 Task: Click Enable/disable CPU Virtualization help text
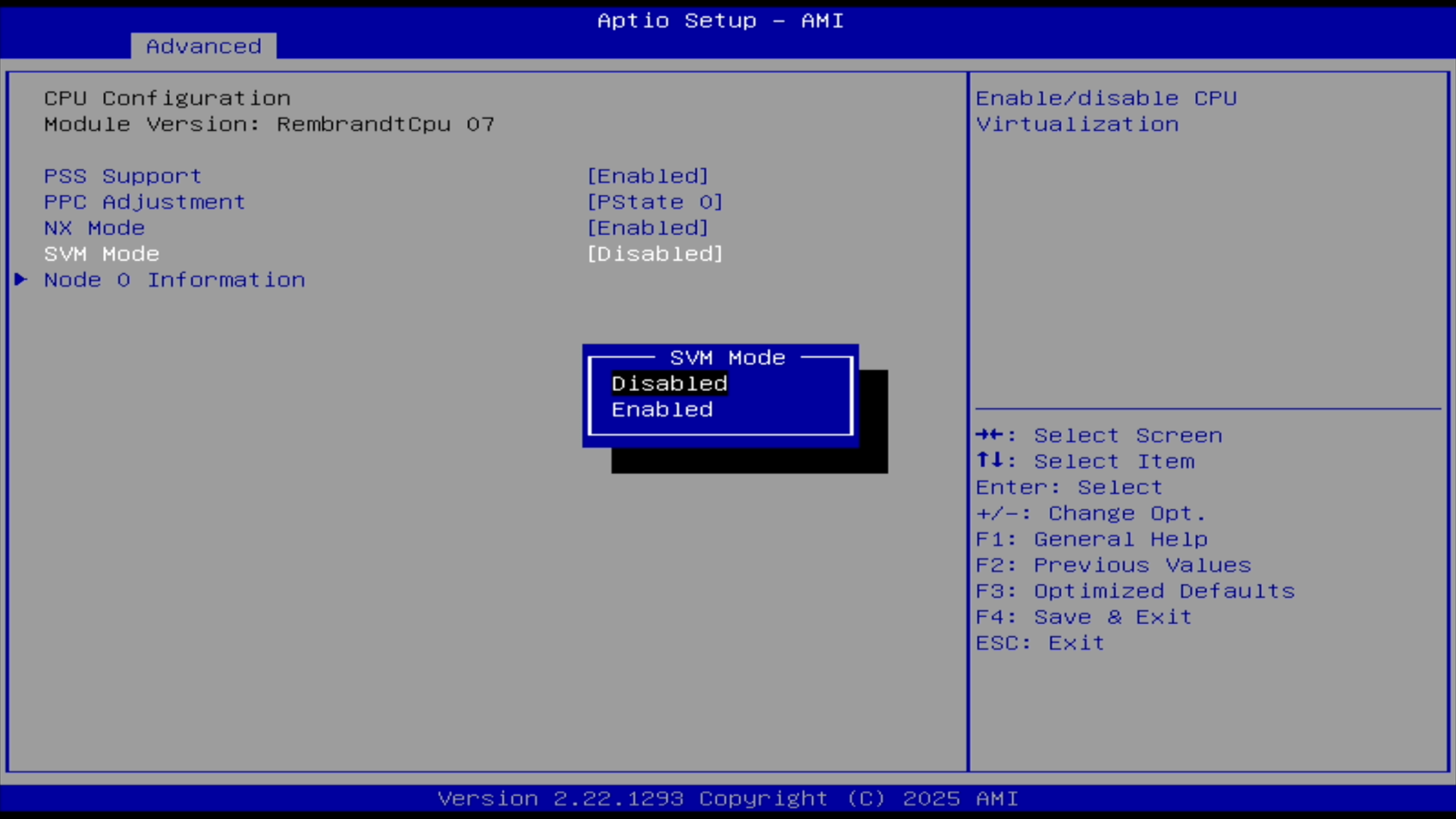click(x=1106, y=111)
